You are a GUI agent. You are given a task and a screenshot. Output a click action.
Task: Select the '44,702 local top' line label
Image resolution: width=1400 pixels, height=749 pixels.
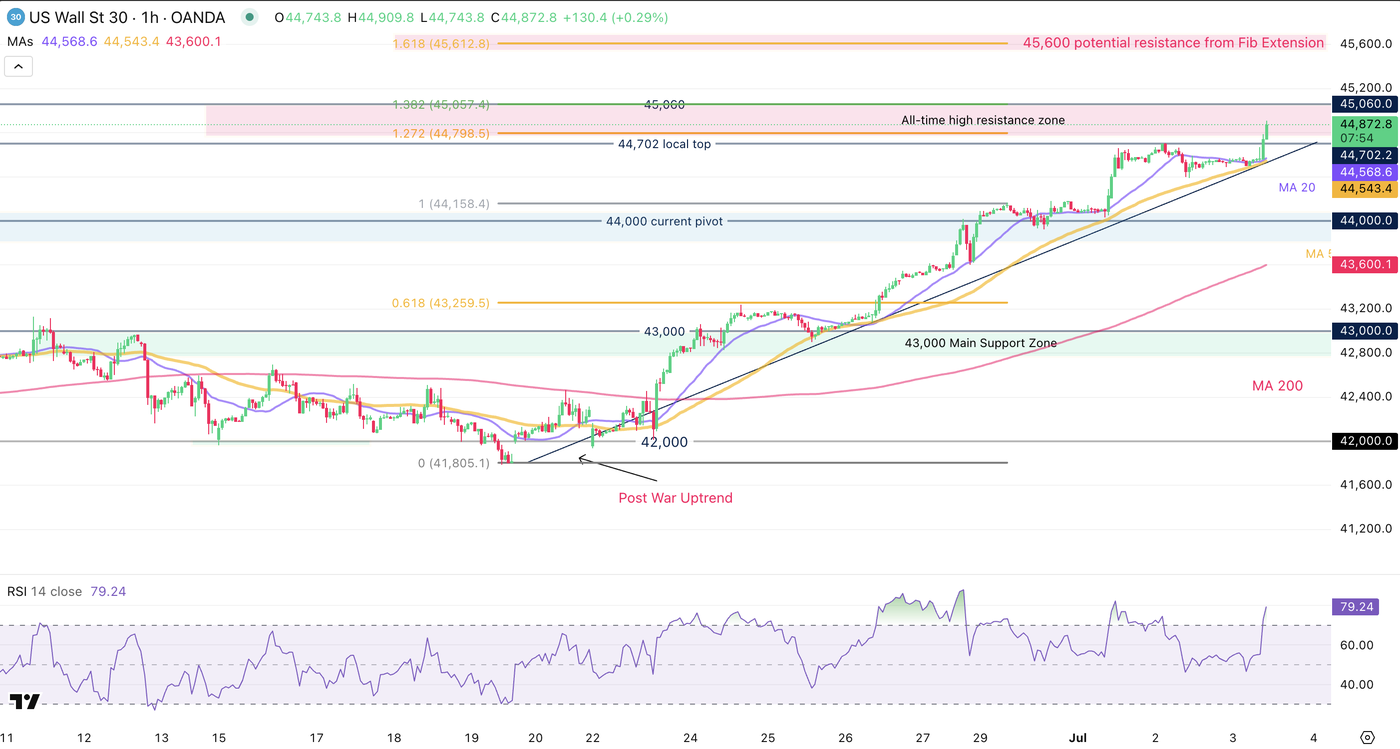(664, 144)
